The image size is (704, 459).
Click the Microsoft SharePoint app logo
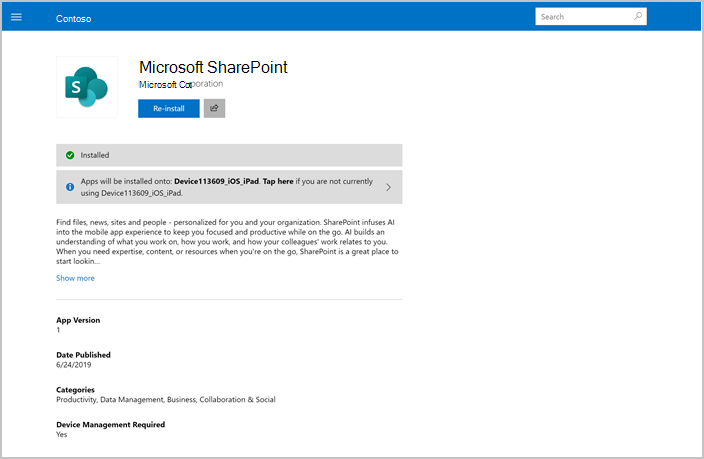click(x=87, y=87)
